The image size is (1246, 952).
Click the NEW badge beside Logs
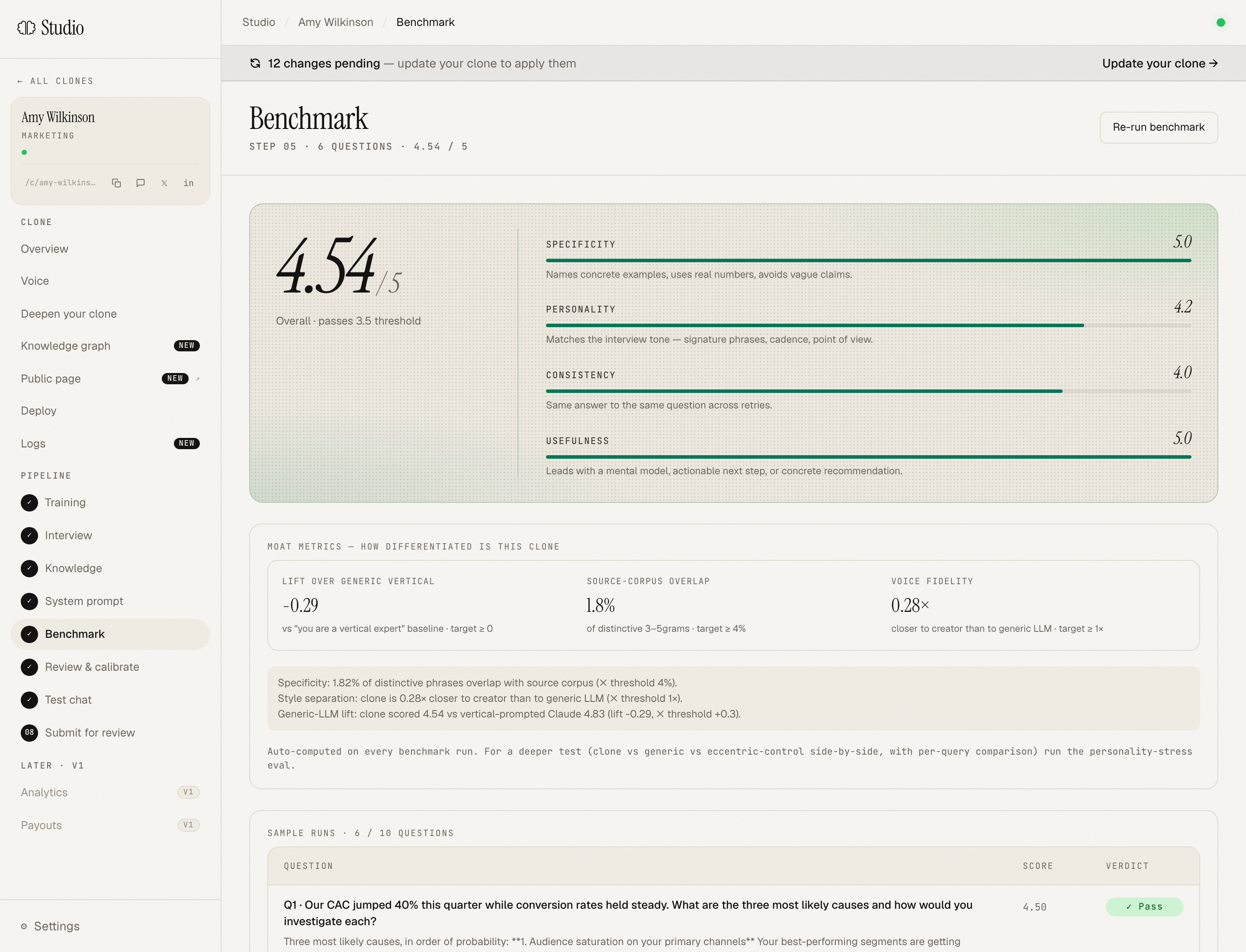coord(186,444)
